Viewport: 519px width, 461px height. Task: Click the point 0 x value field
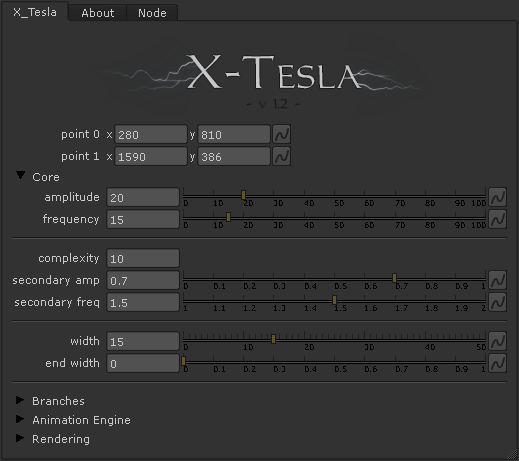click(x=151, y=134)
